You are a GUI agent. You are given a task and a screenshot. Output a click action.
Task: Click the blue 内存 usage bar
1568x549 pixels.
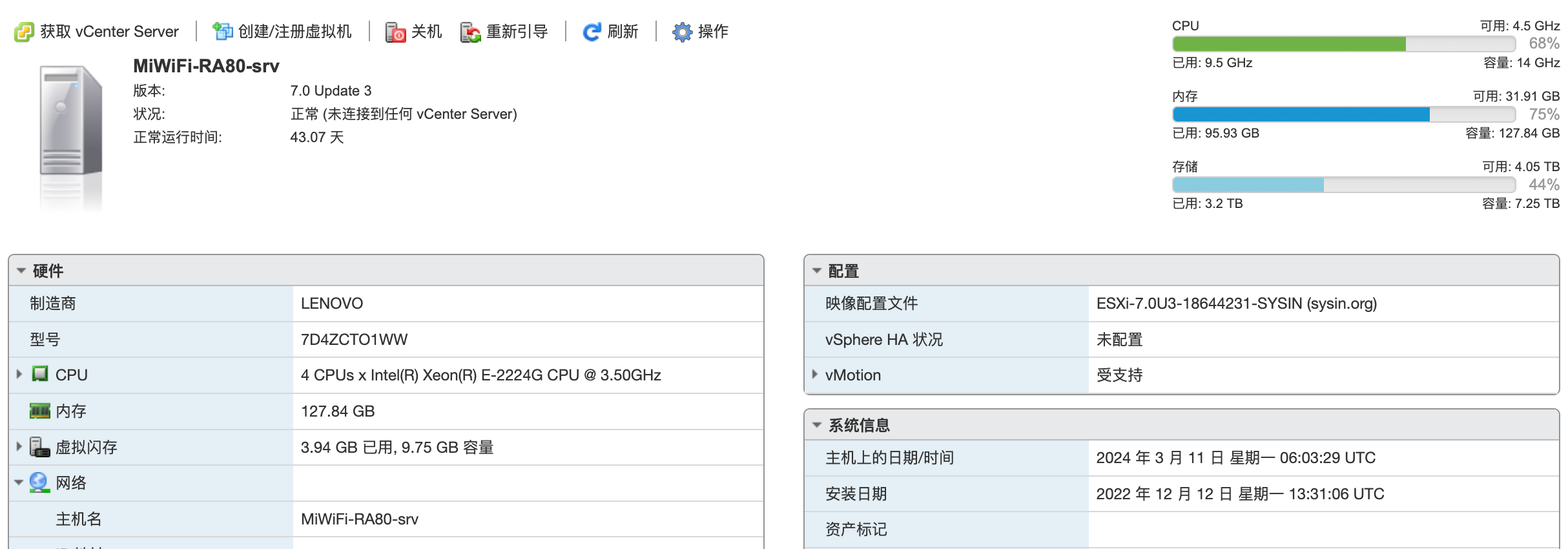tap(1301, 114)
